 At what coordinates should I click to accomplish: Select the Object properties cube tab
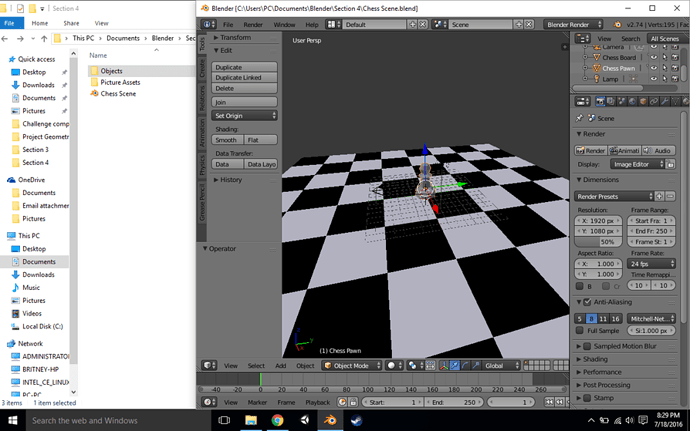point(643,102)
